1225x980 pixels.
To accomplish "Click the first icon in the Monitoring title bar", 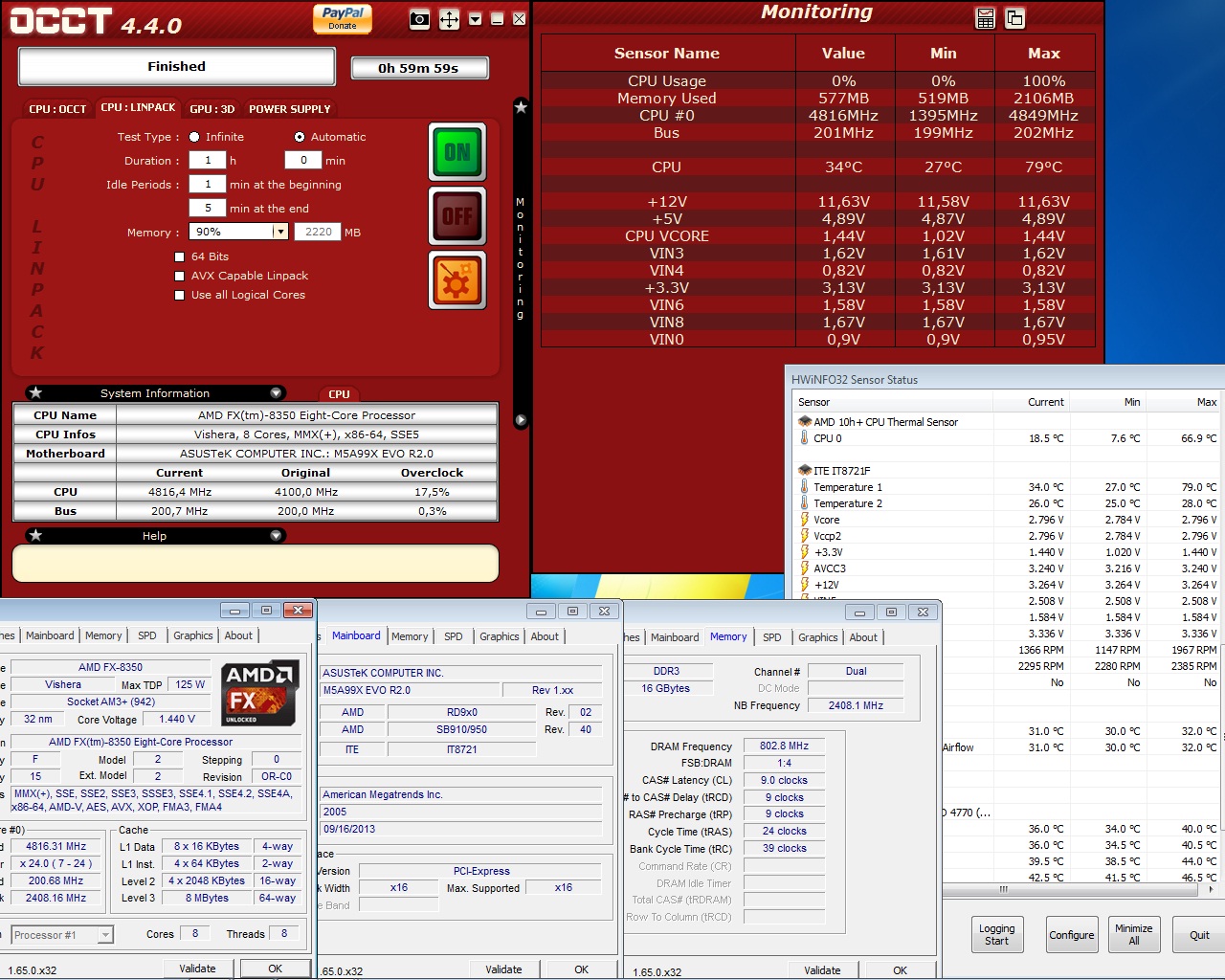I will [x=985, y=18].
